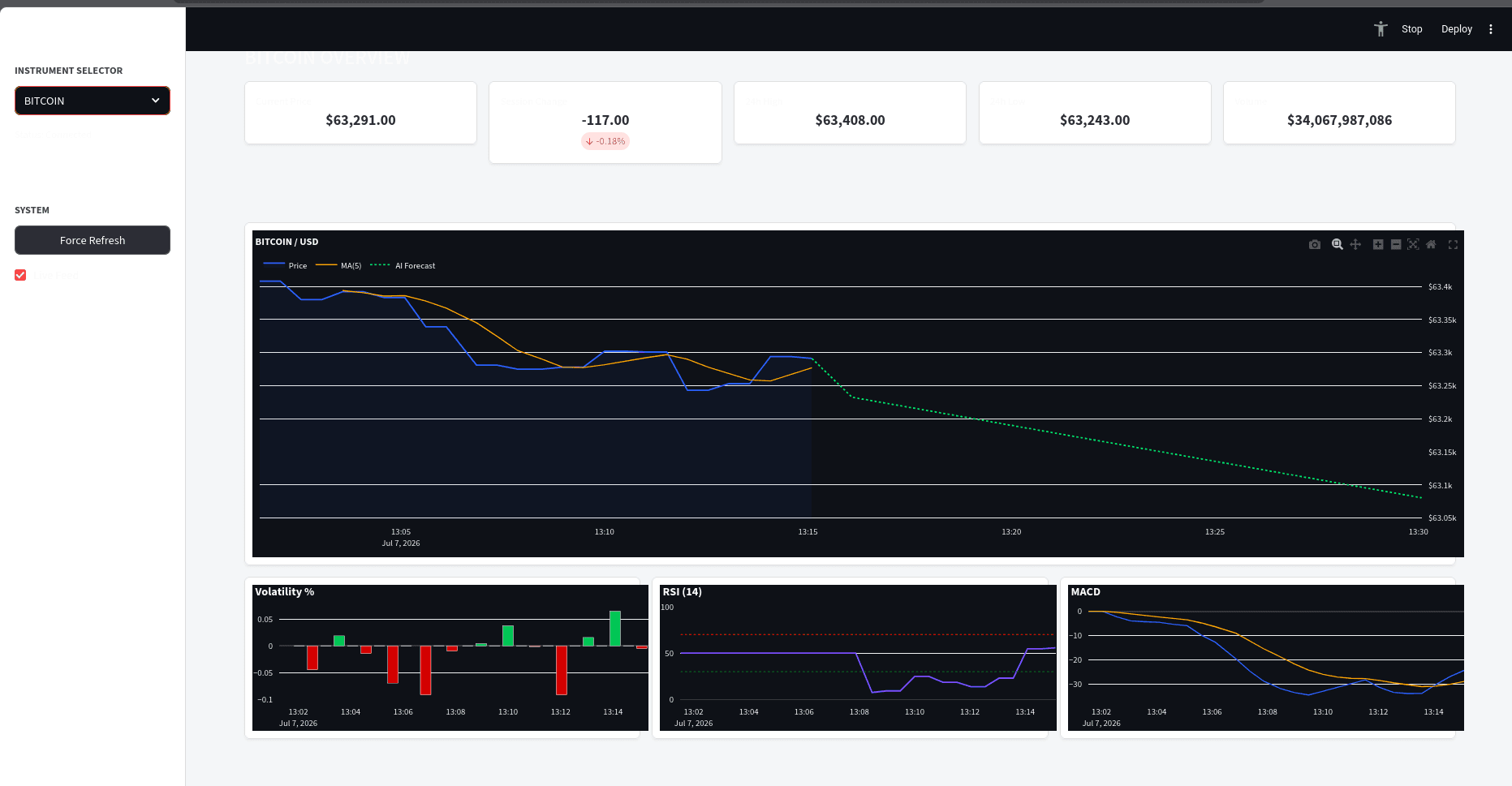Click the green RSI oversold dotted line

pyautogui.click(x=867, y=672)
